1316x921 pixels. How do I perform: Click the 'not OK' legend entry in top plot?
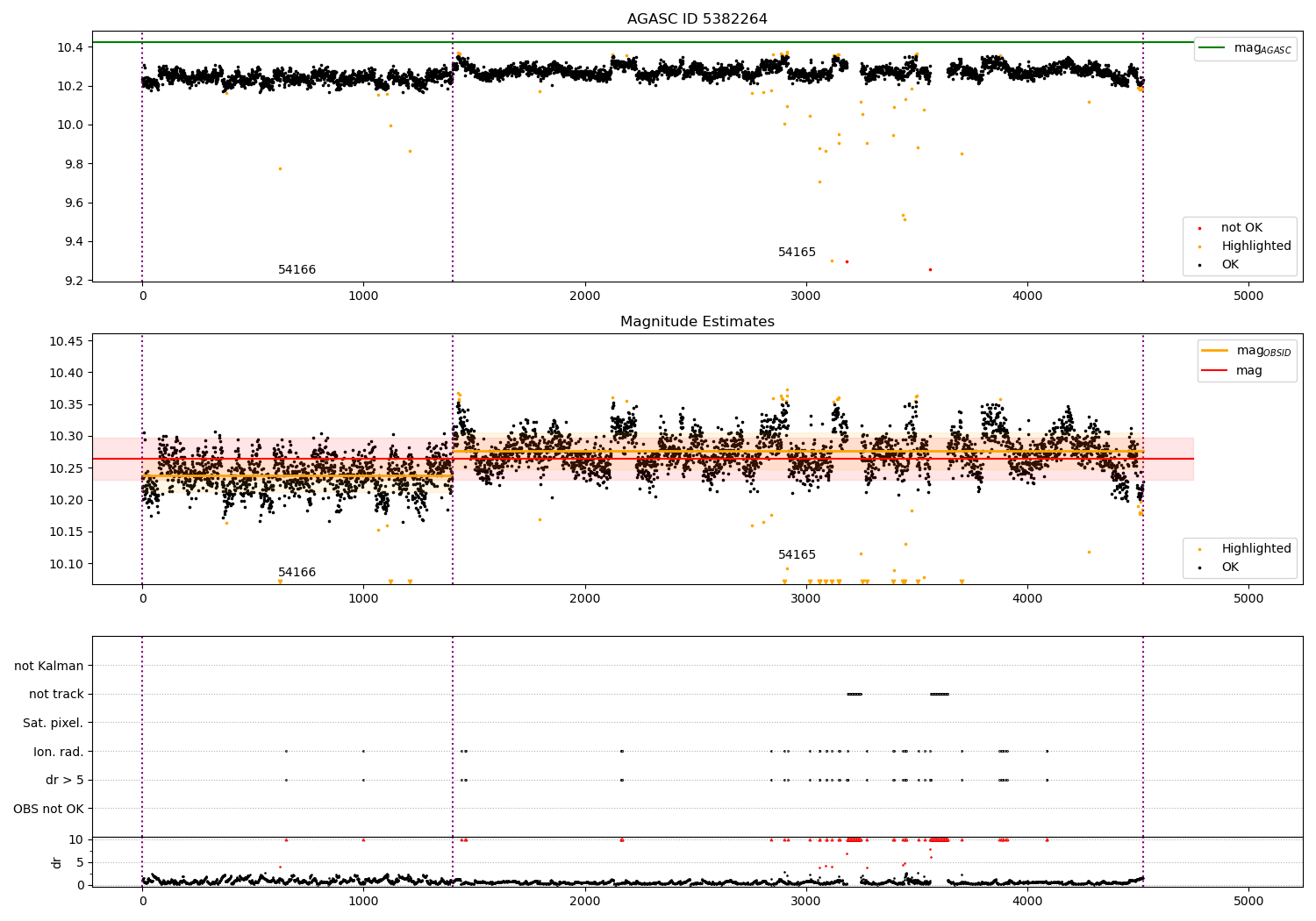tap(1230, 228)
